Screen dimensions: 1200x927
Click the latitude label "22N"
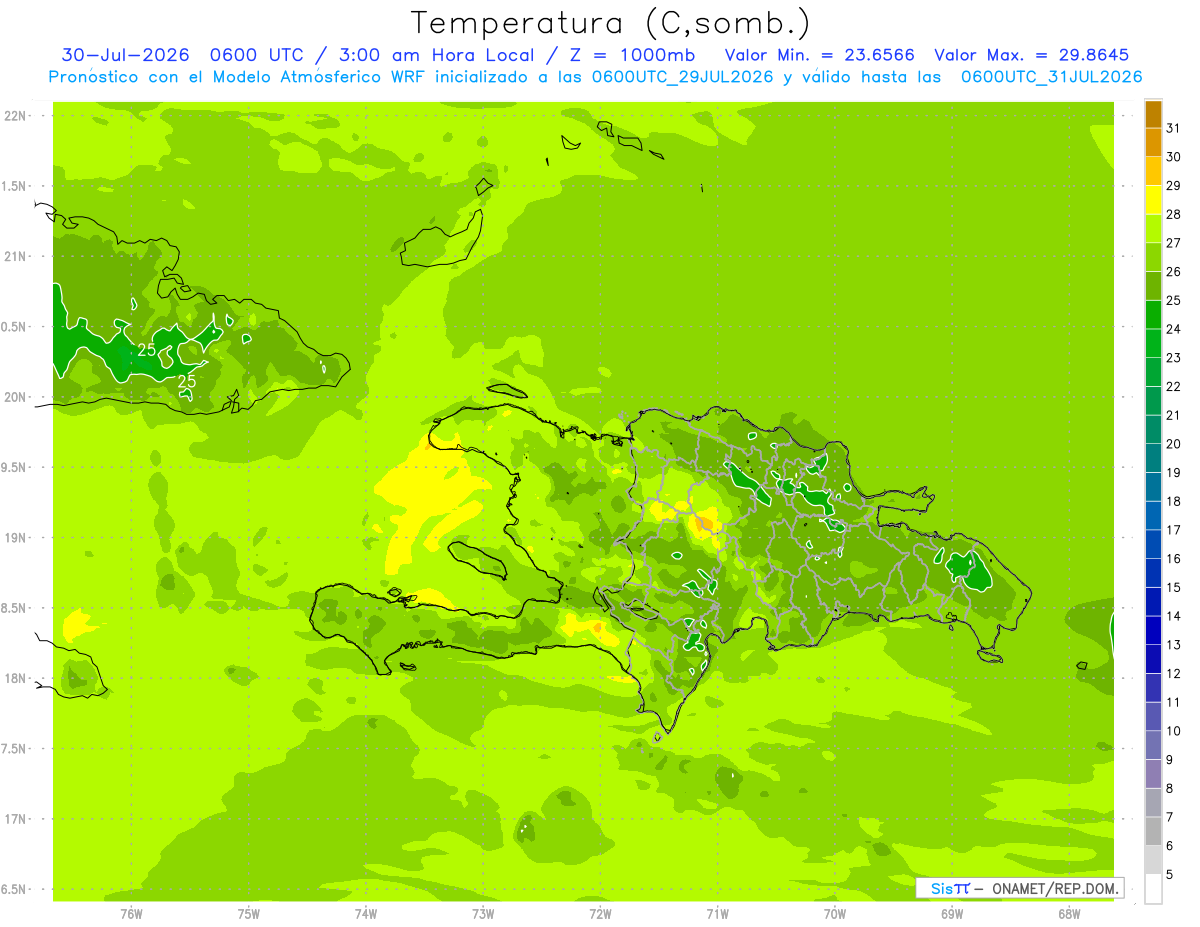(x=15, y=116)
